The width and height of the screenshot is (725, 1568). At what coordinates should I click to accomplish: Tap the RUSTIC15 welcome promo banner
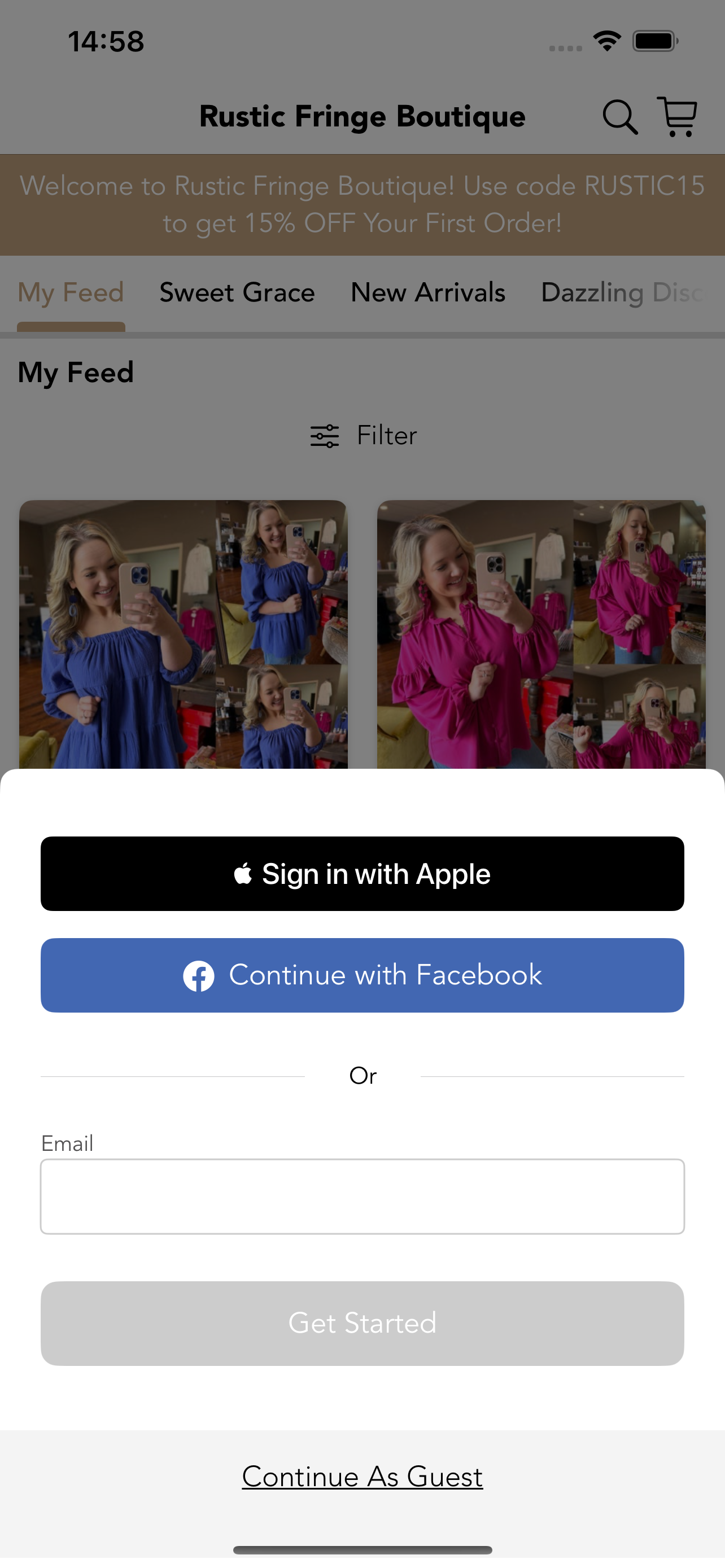click(362, 204)
